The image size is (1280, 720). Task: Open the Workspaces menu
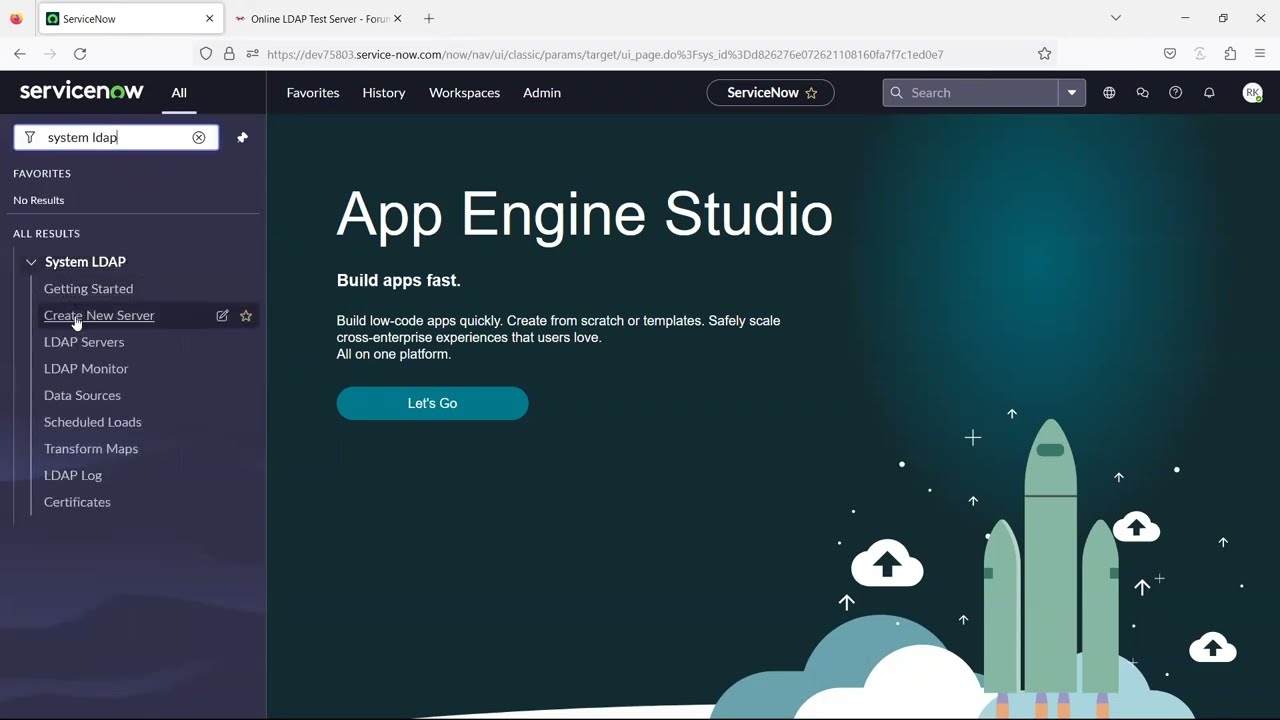coord(464,93)
